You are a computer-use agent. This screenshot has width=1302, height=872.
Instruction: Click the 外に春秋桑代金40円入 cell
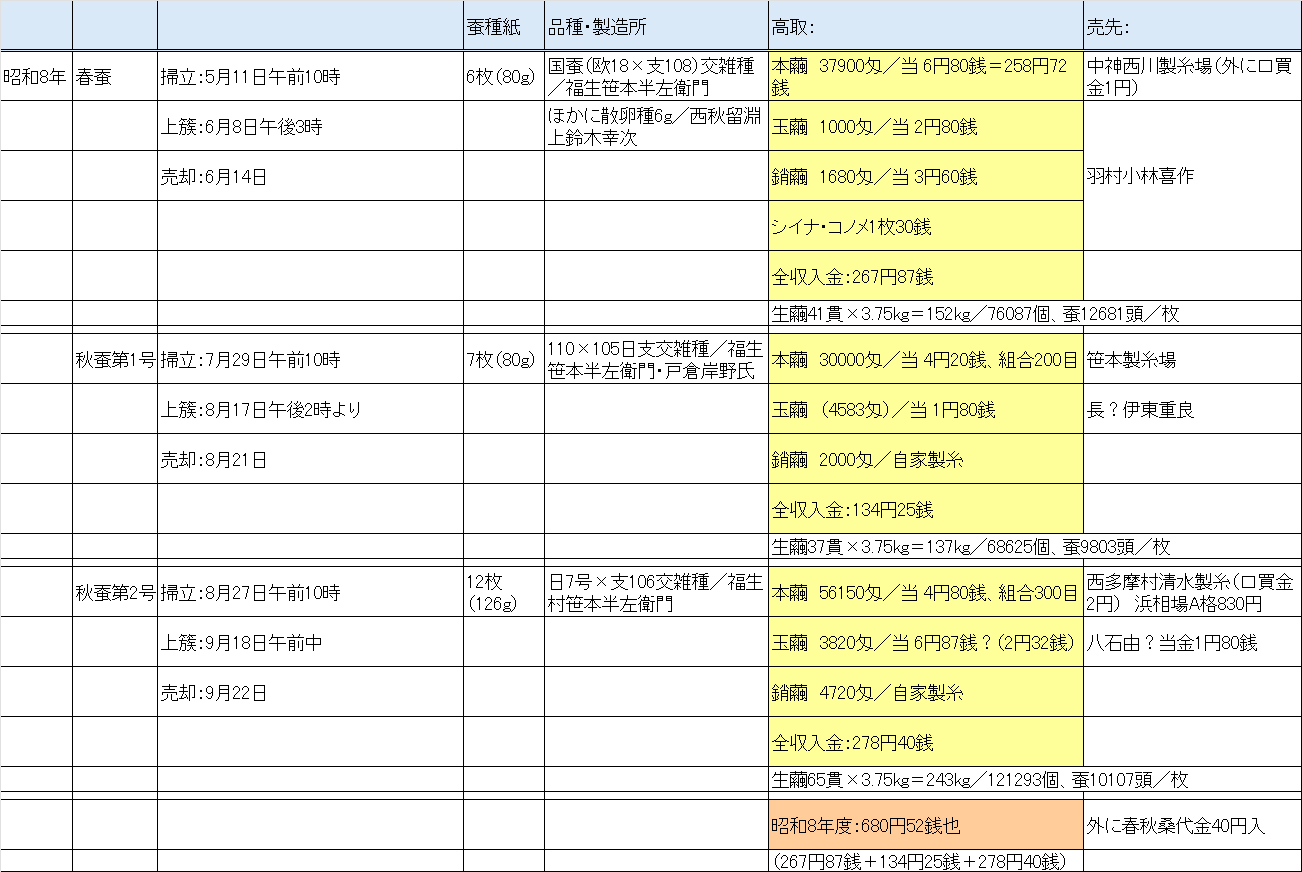coord(1193,825)
